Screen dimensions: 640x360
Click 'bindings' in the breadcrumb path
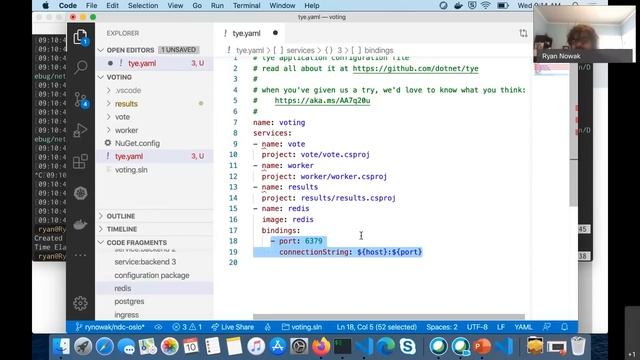[x=378, y=51]
